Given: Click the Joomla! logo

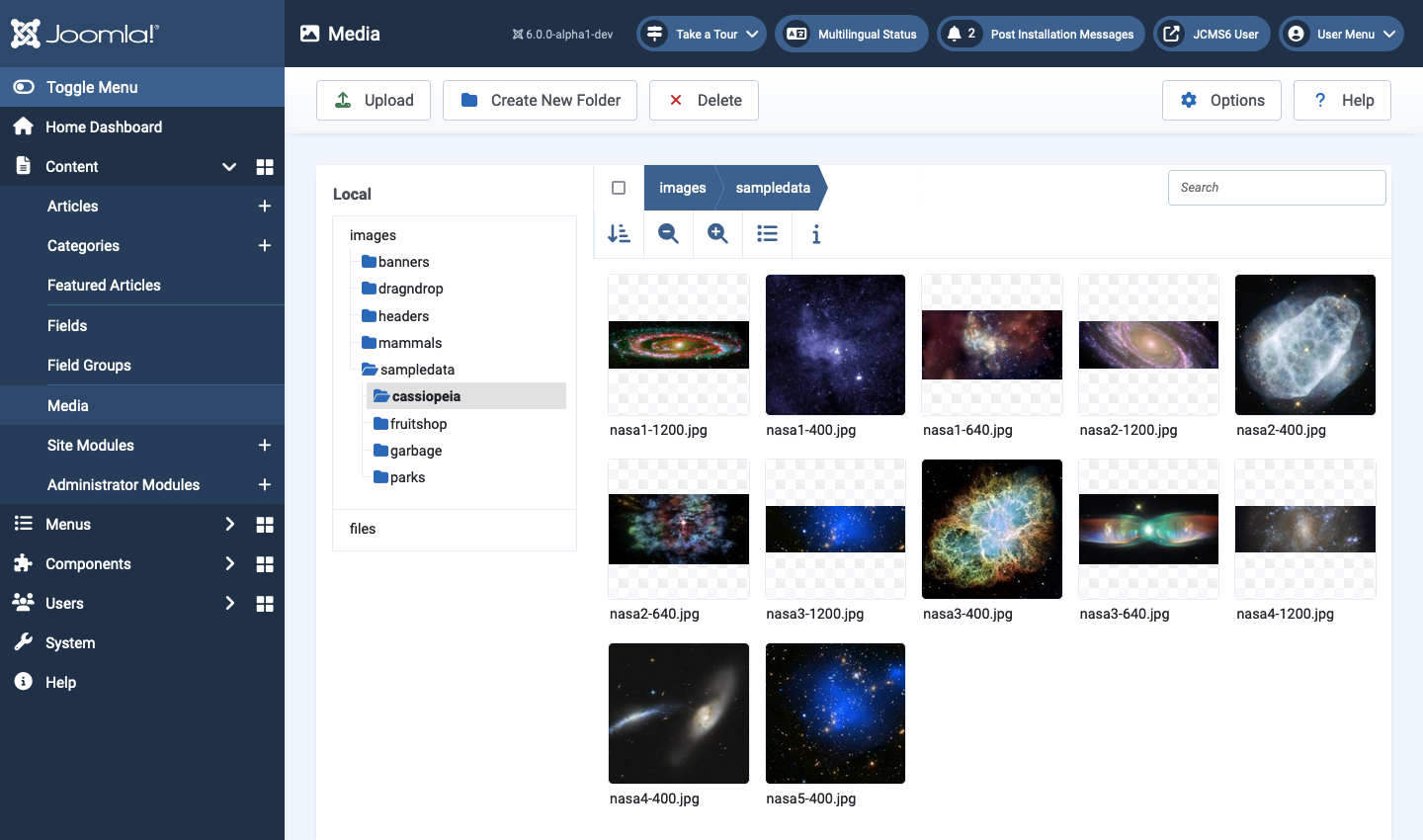Looking at the screenshot, I should pyautogui.click(x=84, y=33).
